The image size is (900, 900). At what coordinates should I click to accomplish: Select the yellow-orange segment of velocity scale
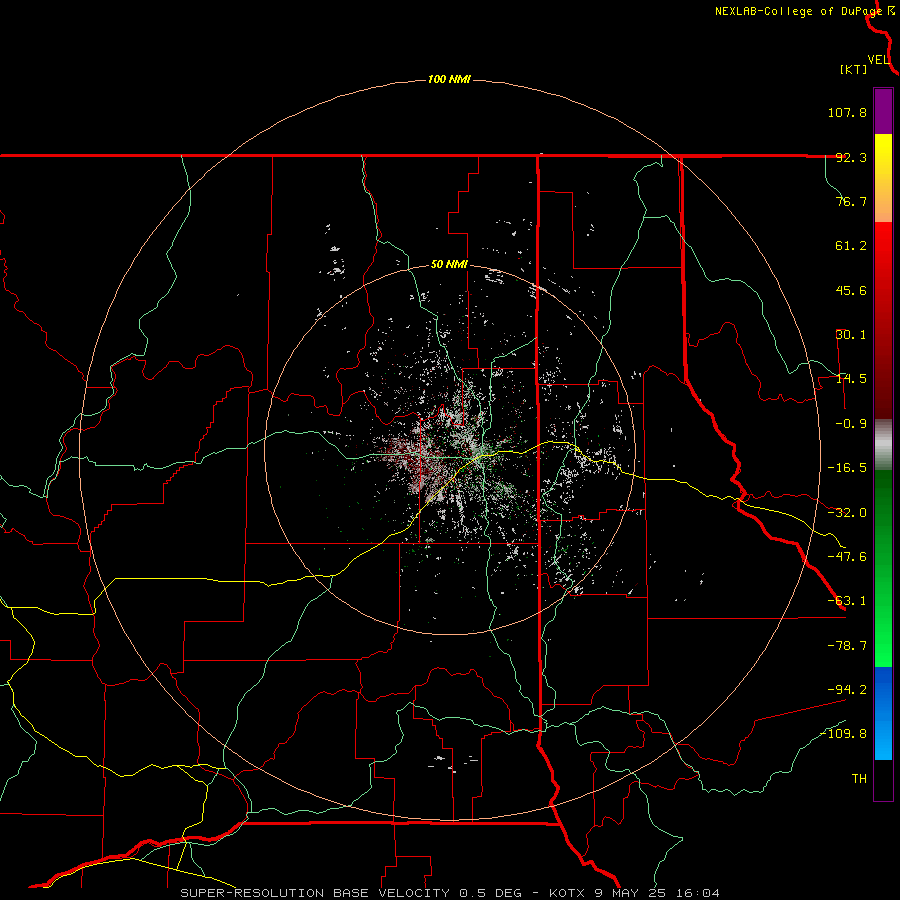(x=883, y=178)
